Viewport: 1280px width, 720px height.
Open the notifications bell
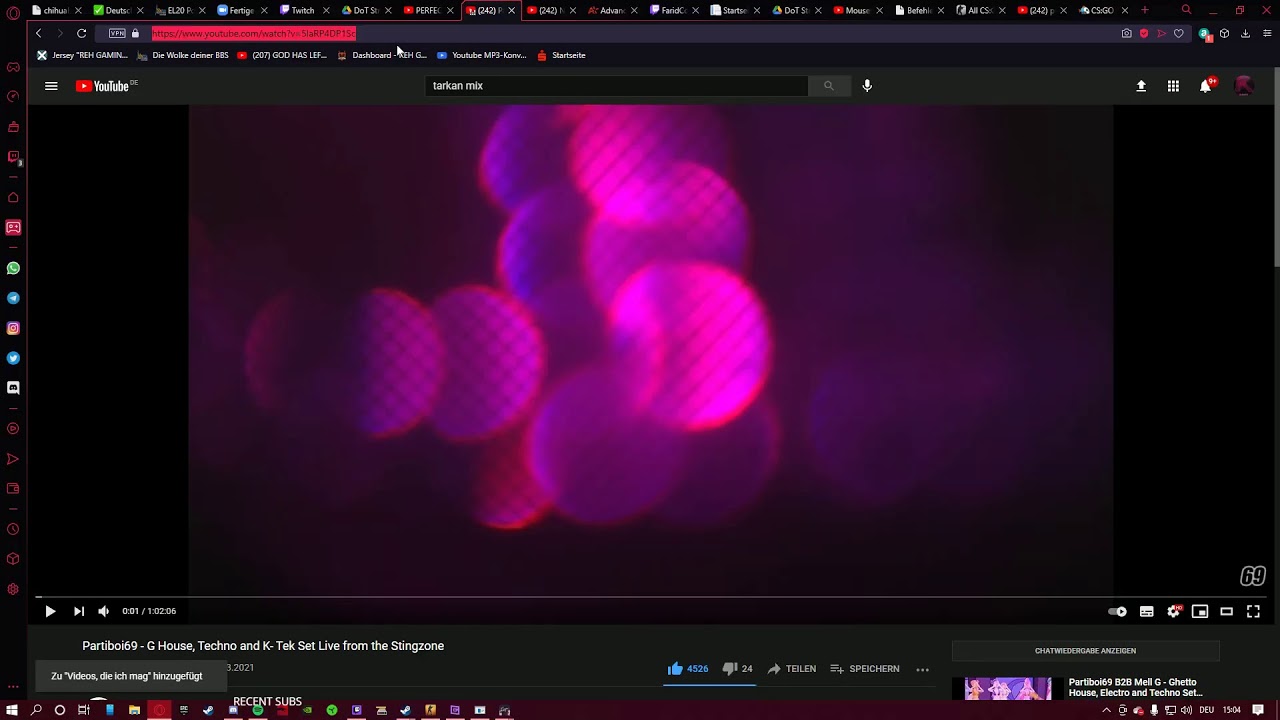coord(1206,86)
